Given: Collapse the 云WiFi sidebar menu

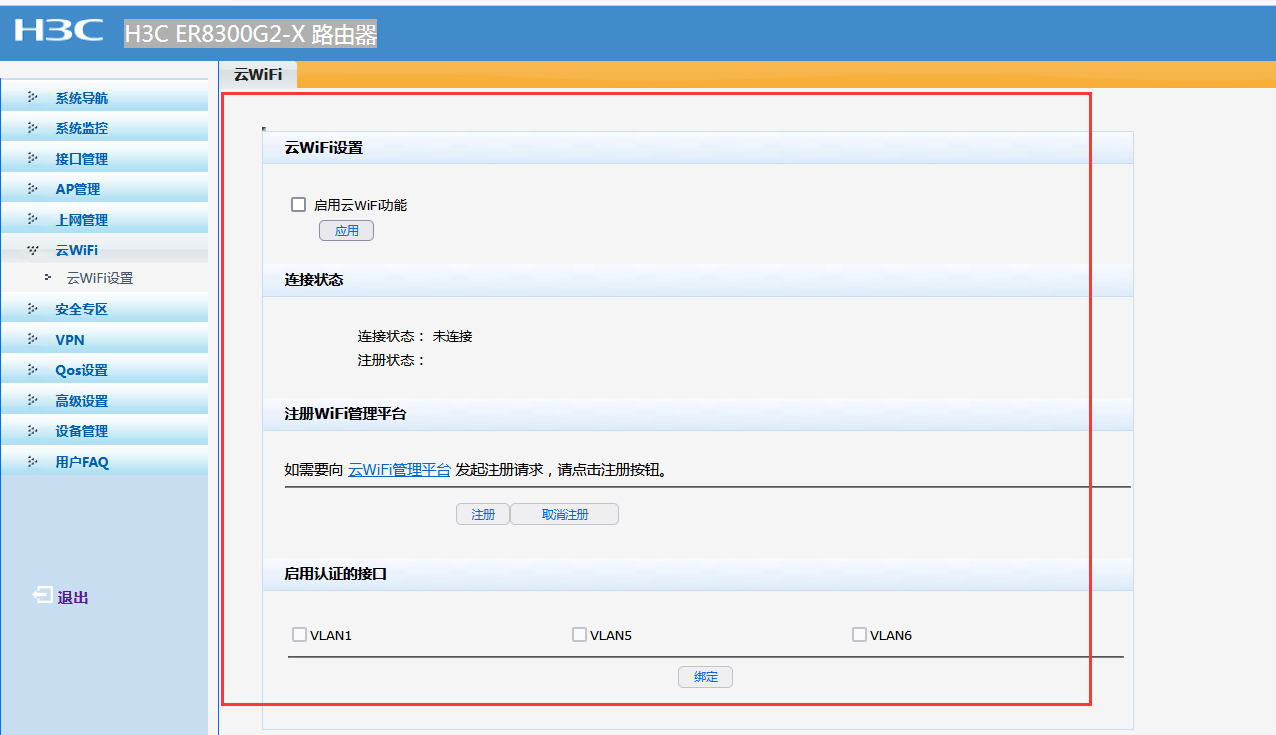Looking at the screenshot, I should (x=104, y=250).
